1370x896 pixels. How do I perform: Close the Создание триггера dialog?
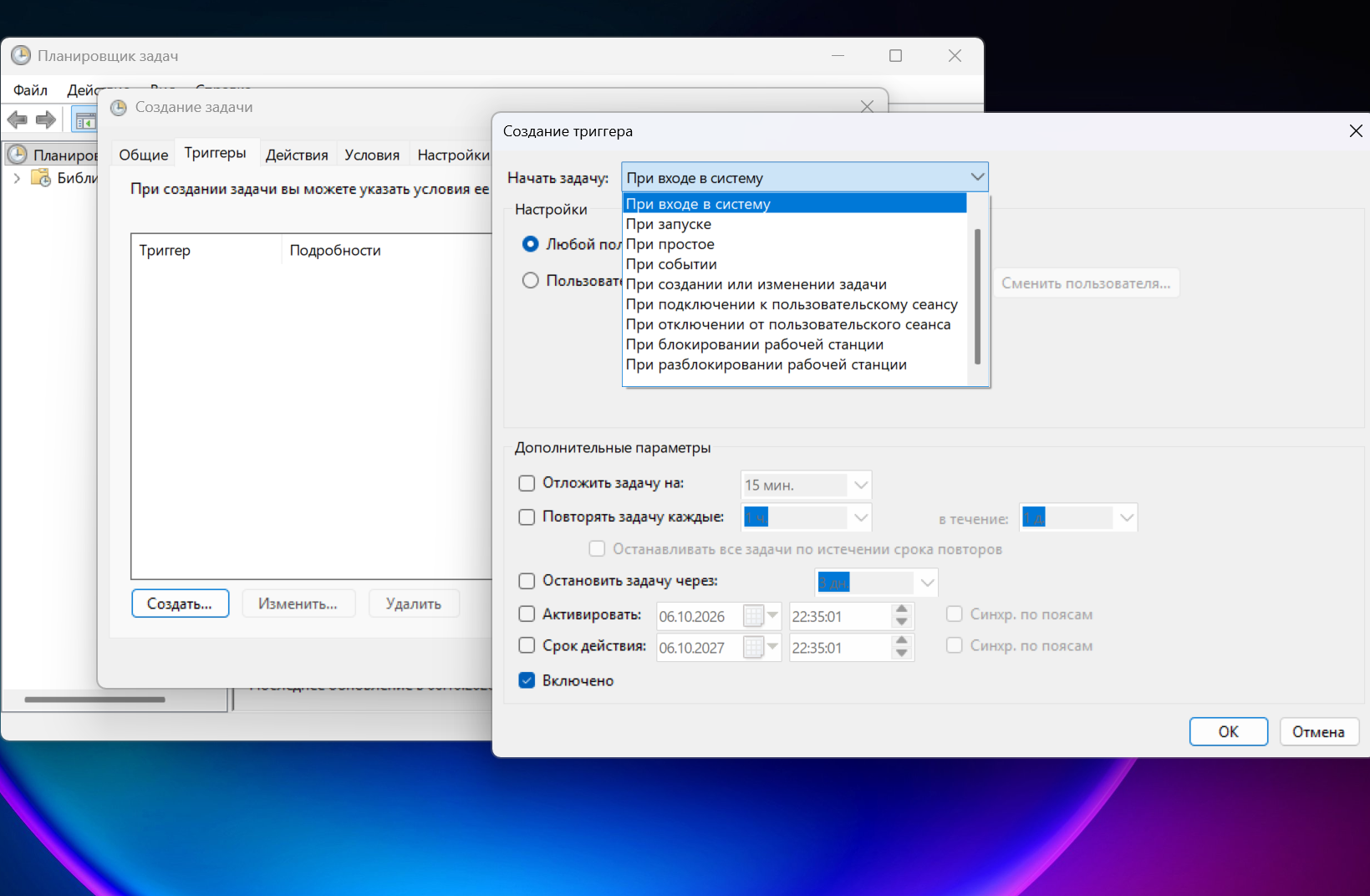[x=1356, y=131]
